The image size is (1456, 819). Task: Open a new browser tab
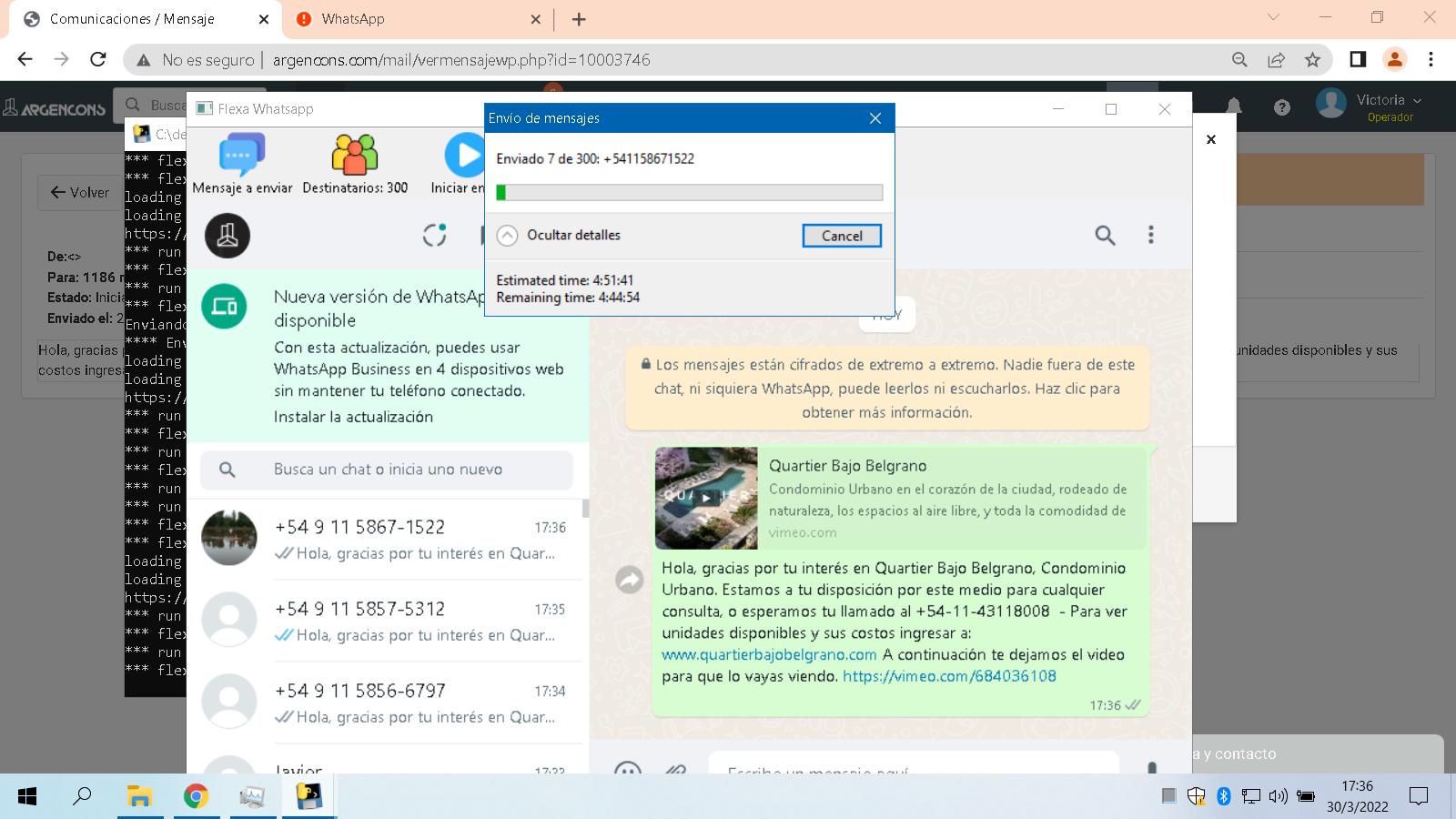(579, 19)
